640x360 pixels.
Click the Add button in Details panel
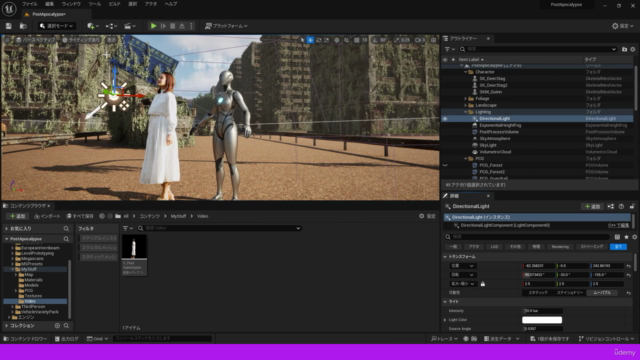coord(592,207)
